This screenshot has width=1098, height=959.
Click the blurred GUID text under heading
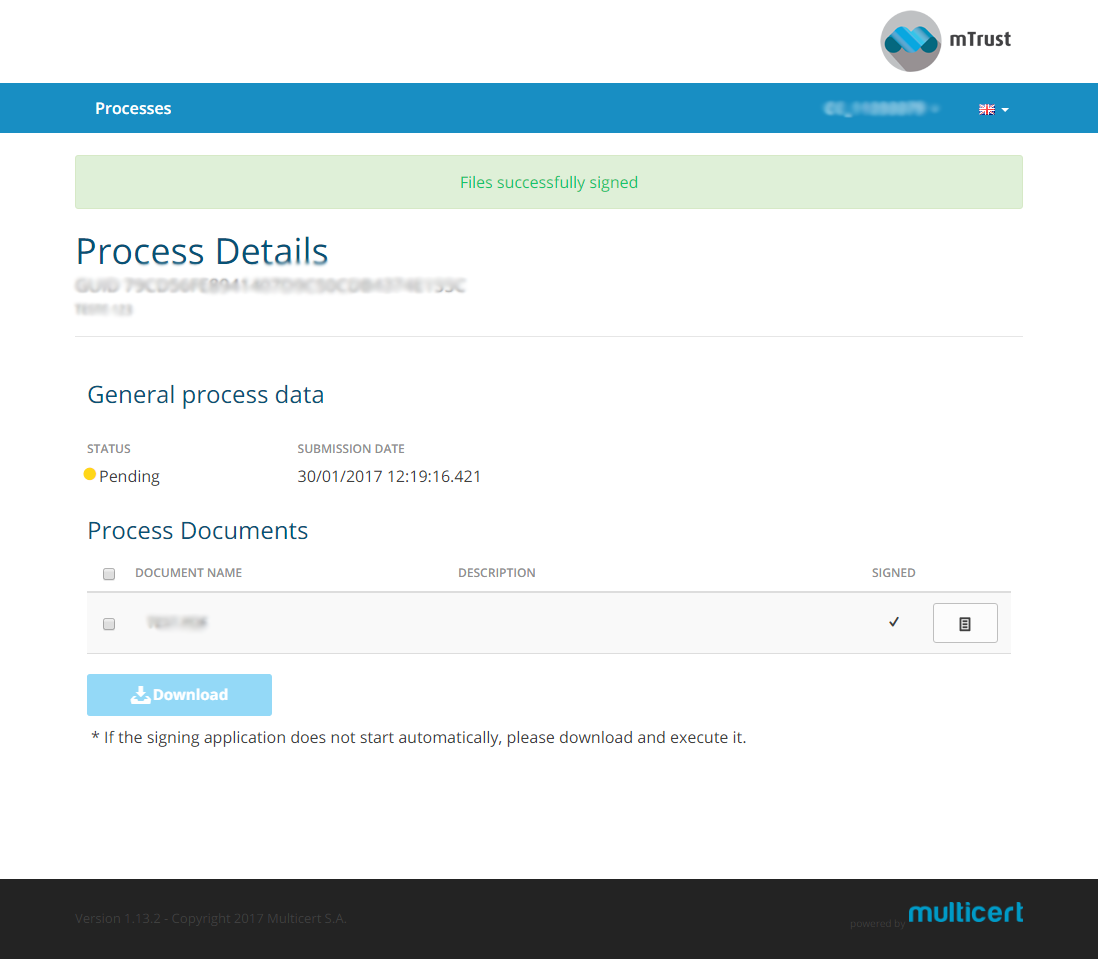click(270, 286)
